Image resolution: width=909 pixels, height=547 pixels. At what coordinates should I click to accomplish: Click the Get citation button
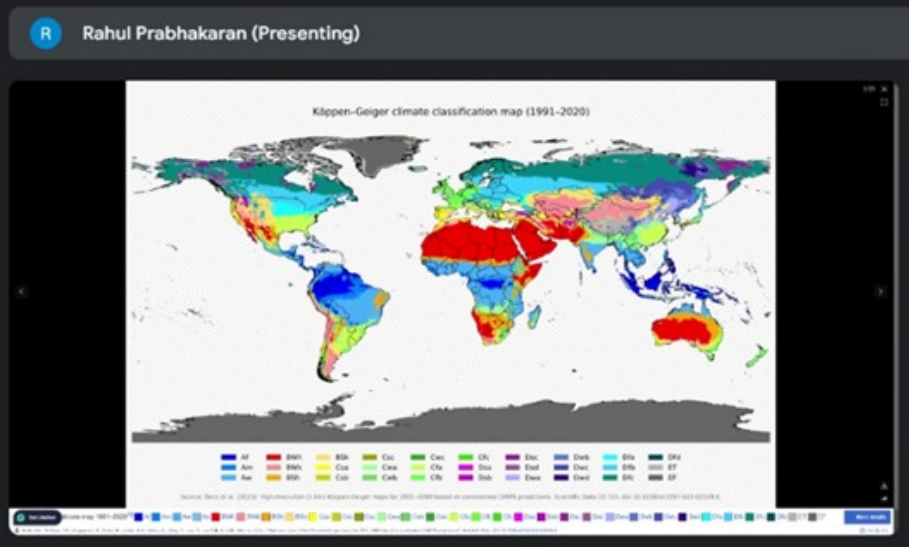36,517
